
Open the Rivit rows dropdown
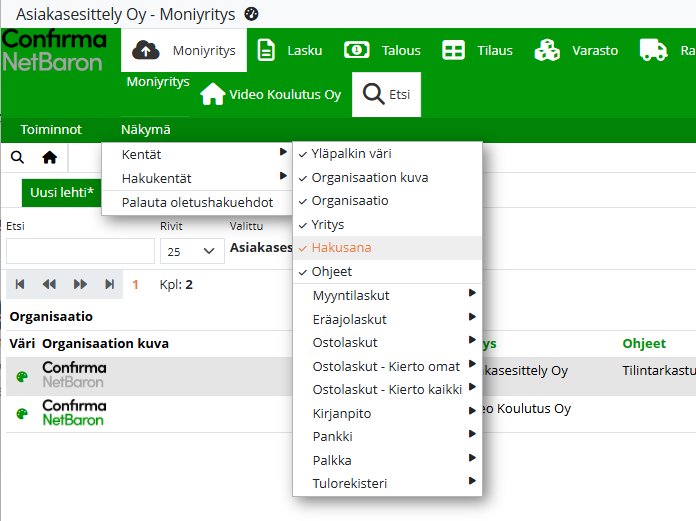[x=191, y=250]
